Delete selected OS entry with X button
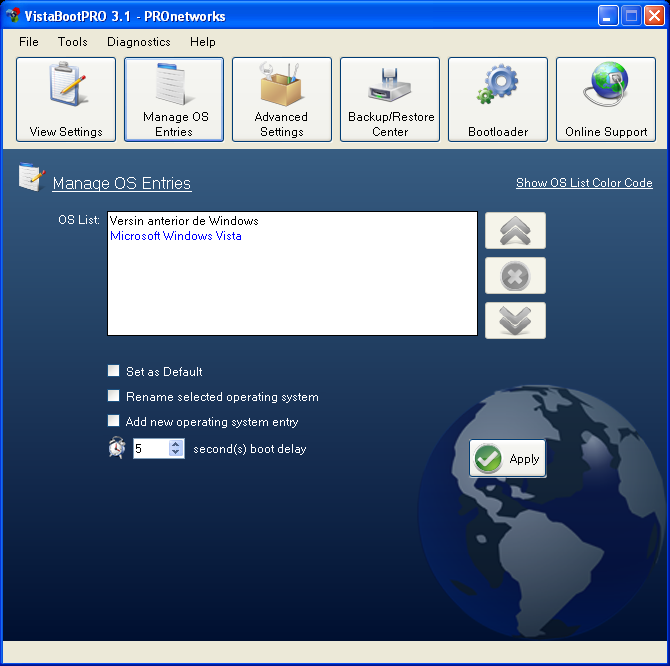Viewport: 670px width, 666px height. pos(515,276)
